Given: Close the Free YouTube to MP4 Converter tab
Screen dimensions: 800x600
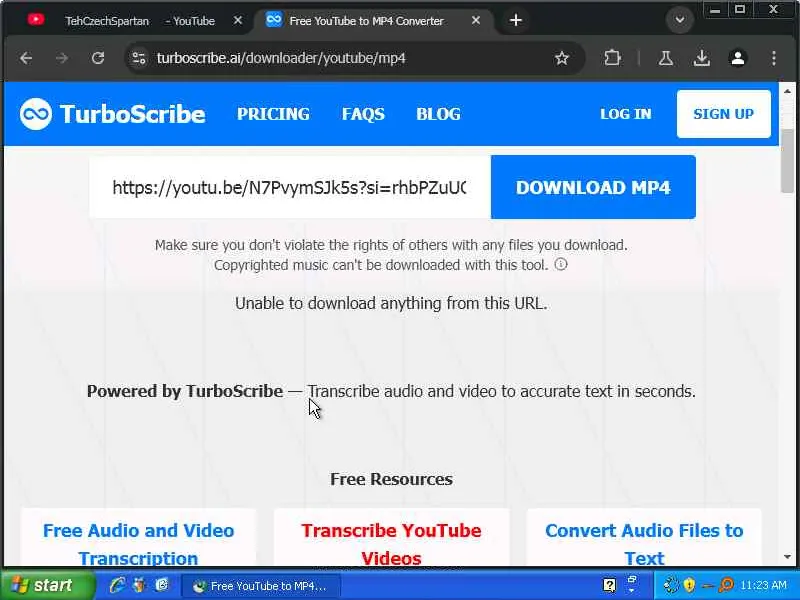Looking at the screenshot, I should pyautogui.click(x=476, y=20).
